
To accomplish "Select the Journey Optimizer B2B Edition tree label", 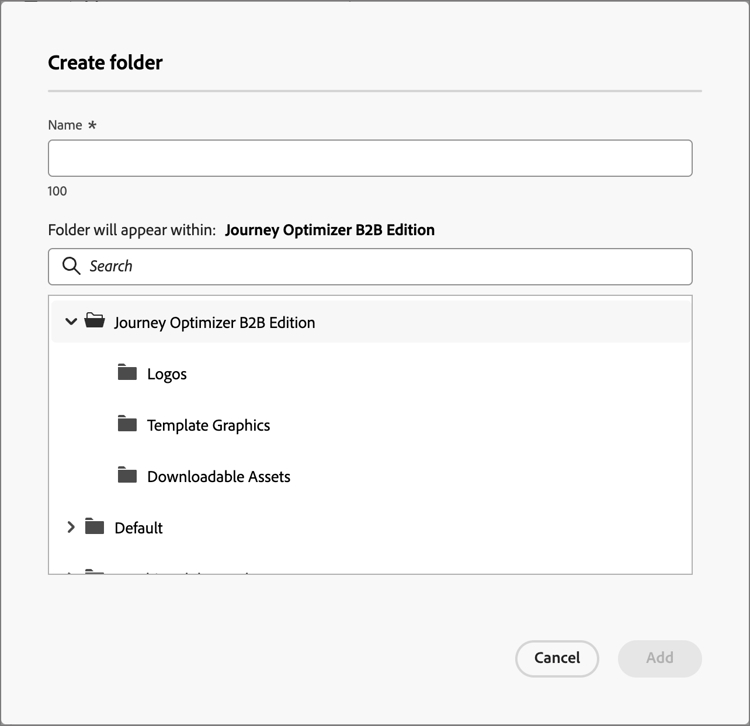I will pos(214,323).
